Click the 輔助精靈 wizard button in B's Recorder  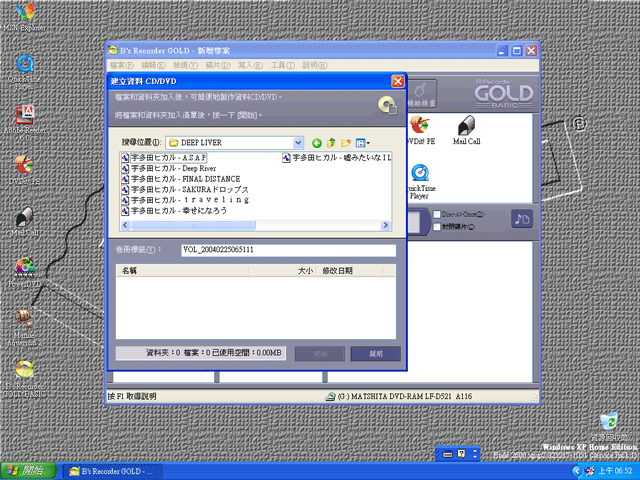[422, 94]
